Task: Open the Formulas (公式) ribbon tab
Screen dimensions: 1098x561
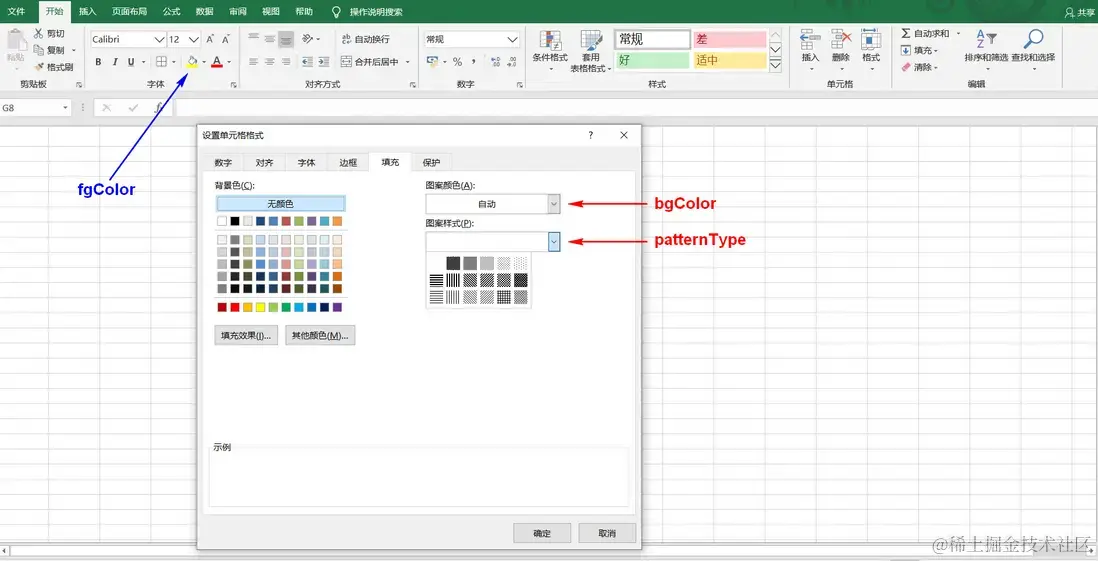Action: pyautogui.click(x=172, y=11)
